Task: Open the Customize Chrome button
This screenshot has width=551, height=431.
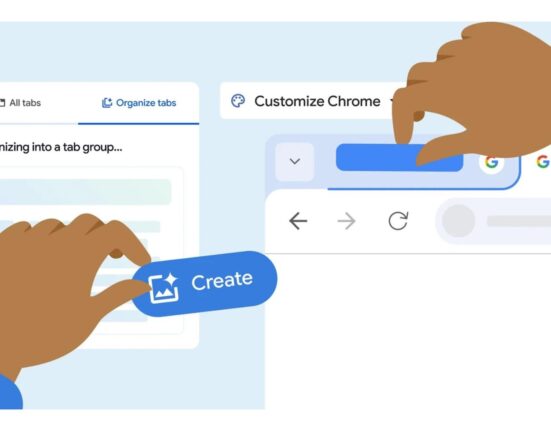Action: pos(311,101)
